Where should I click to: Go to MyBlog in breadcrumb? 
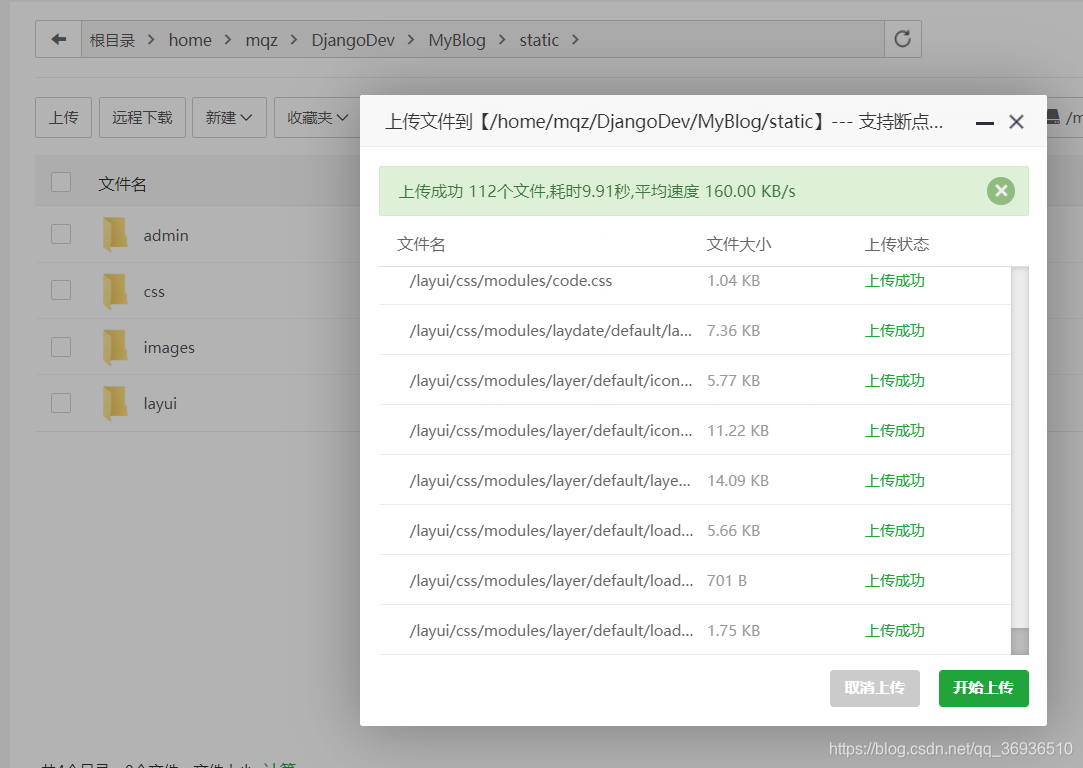(x=457, y=40)
